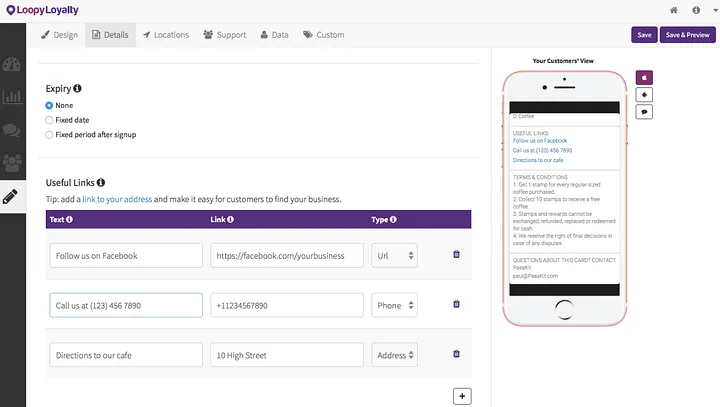The width and height of the screenshot is (720, 407).
Task: Click the Save & Preview button
Action: [x=687, y=35]
